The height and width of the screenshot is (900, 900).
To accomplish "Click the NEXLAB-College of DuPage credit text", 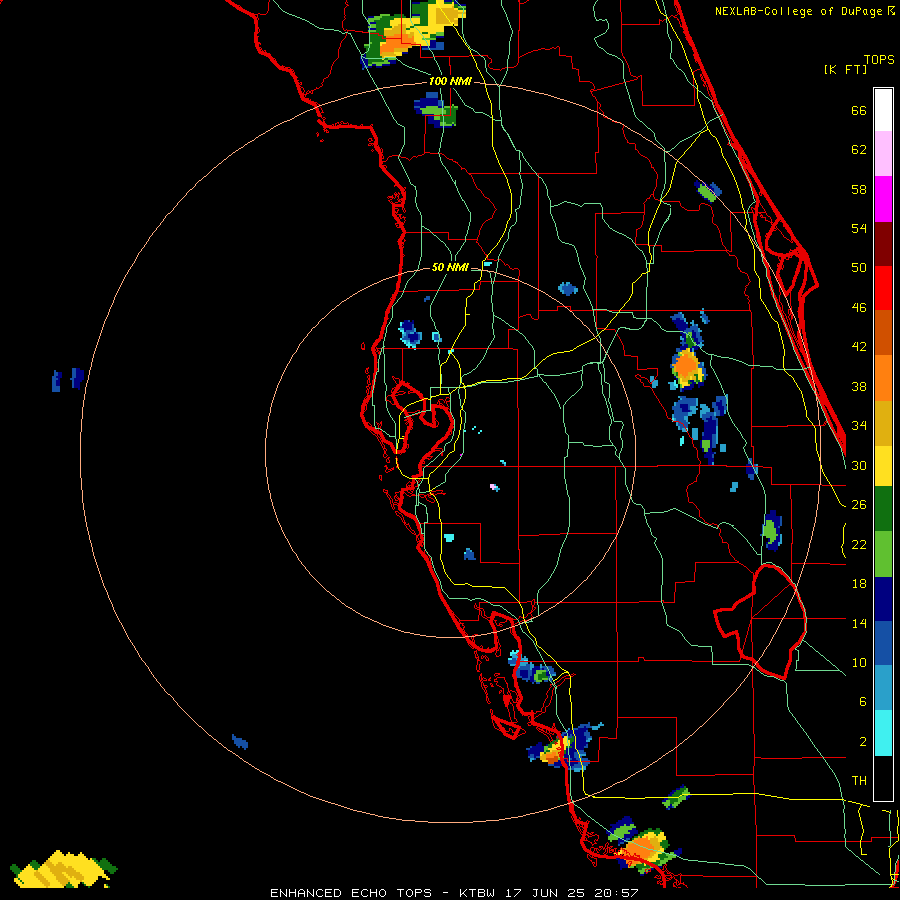I will coord(798,11).
